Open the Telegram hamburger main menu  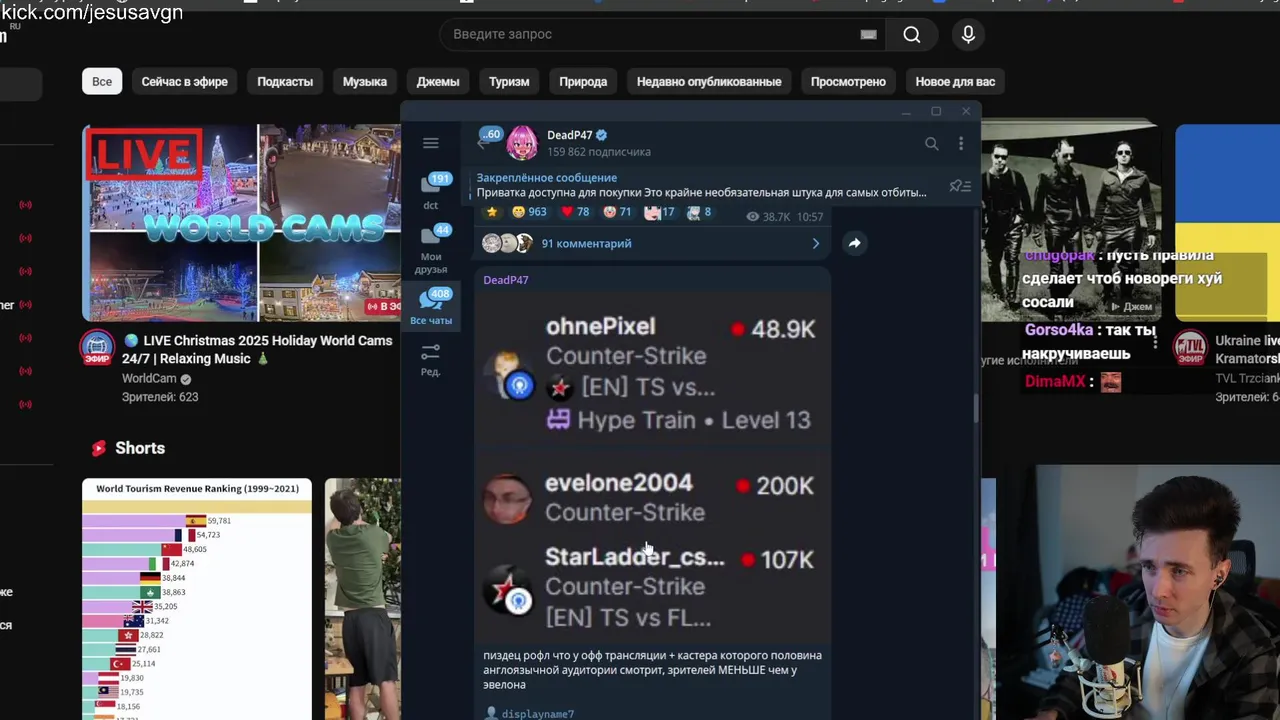click(x=430, y=143)
